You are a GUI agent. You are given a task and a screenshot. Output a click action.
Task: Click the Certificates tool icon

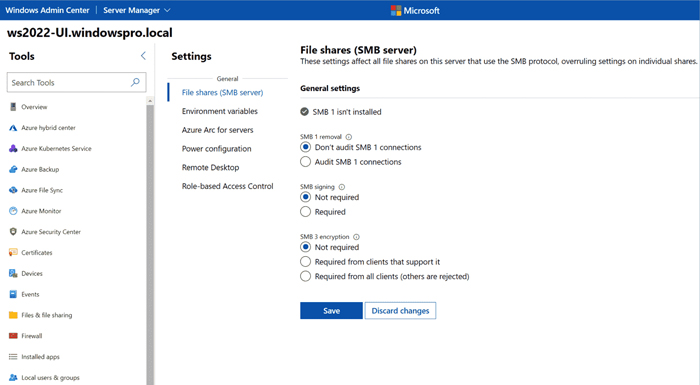pyautogui.click(x=13, y=252)
